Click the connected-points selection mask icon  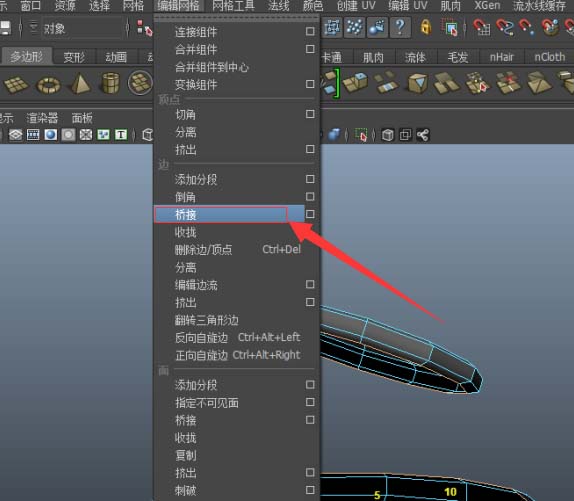coord(332,27)
